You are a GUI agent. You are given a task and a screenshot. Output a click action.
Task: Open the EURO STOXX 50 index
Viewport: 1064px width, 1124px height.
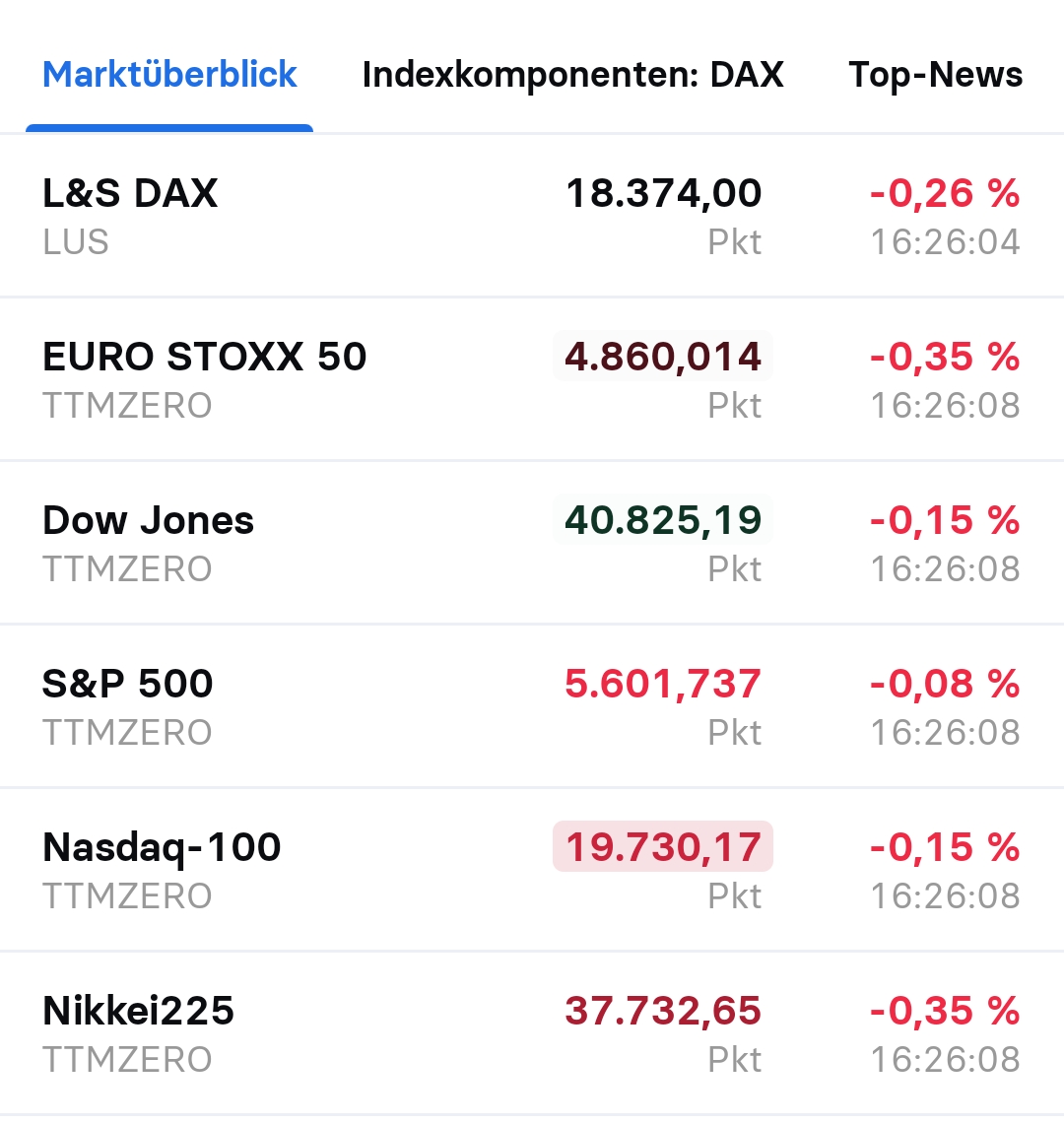[x=204, y=357]
